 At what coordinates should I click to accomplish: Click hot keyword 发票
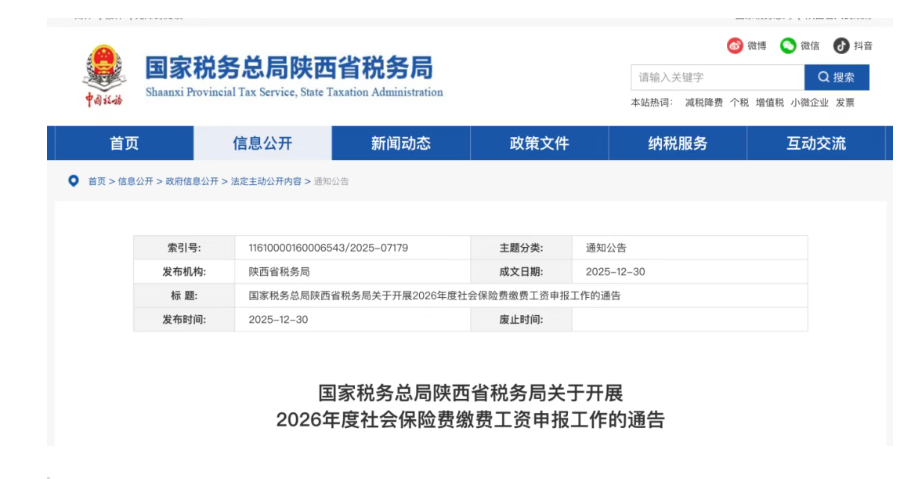tap(845, 103)
